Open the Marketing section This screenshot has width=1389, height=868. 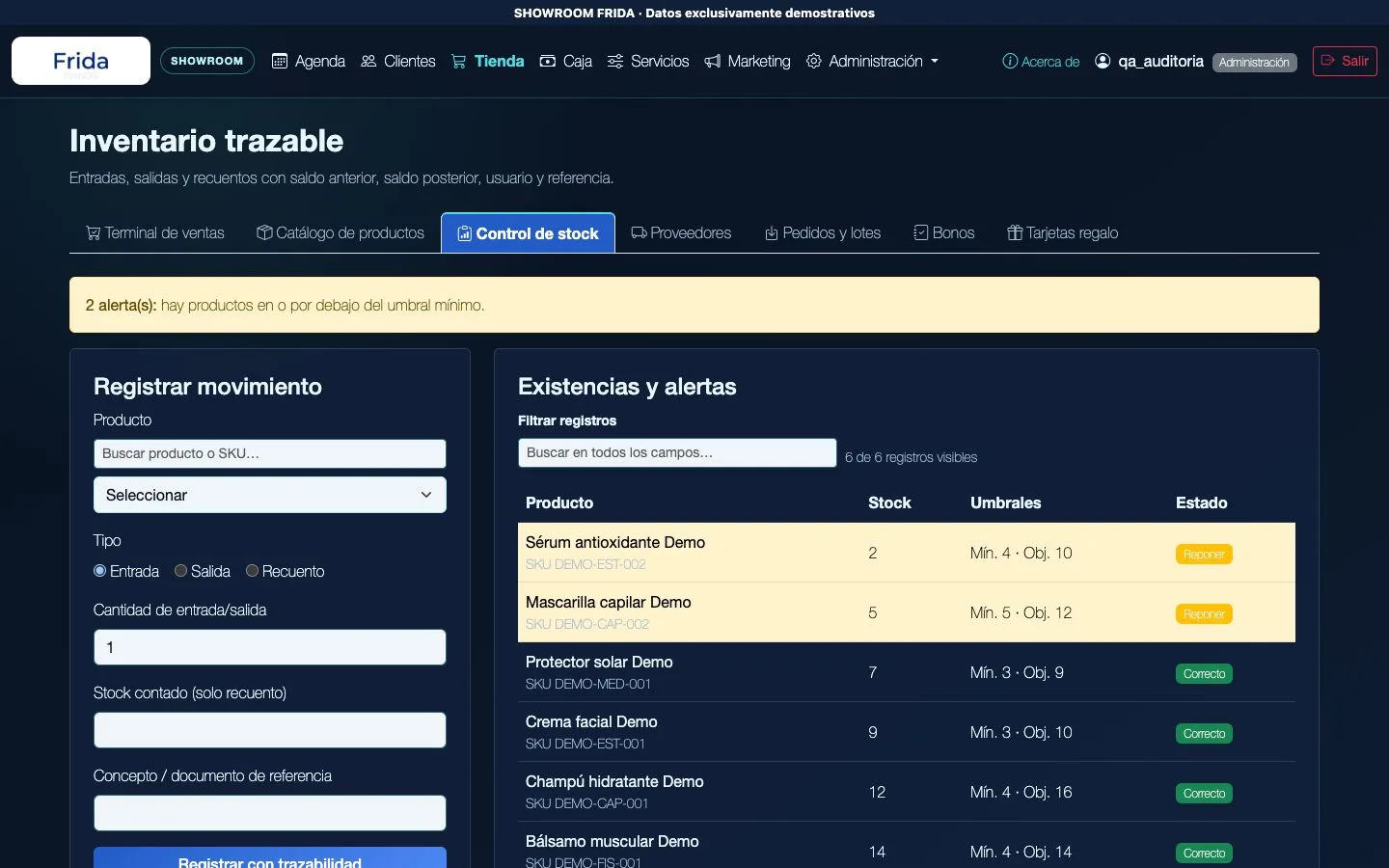[748, 61]
